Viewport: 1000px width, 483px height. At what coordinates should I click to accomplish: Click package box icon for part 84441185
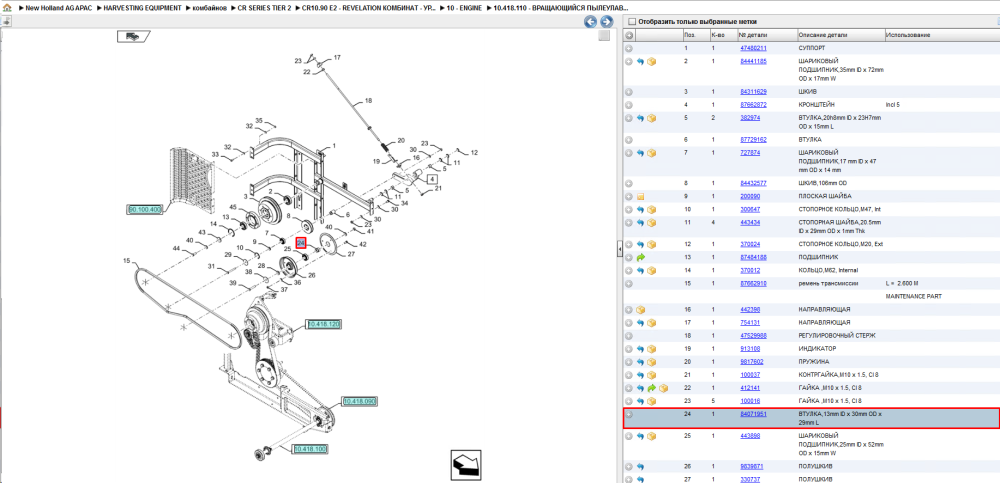click(x=651, y=62)
